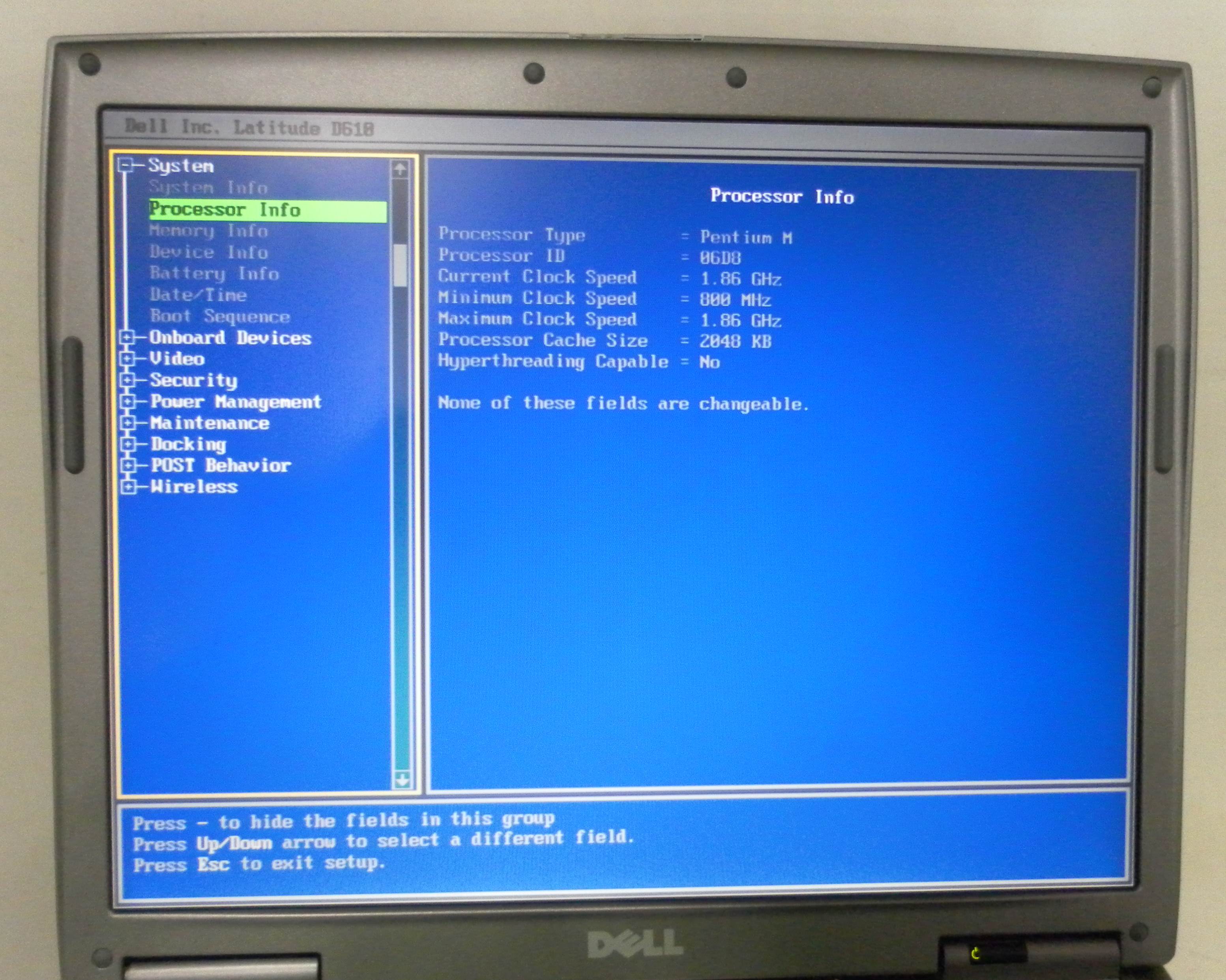1226x980 pixels.
Task: Click the 'None of these fields are changeable' note
Action: (623, 404)
